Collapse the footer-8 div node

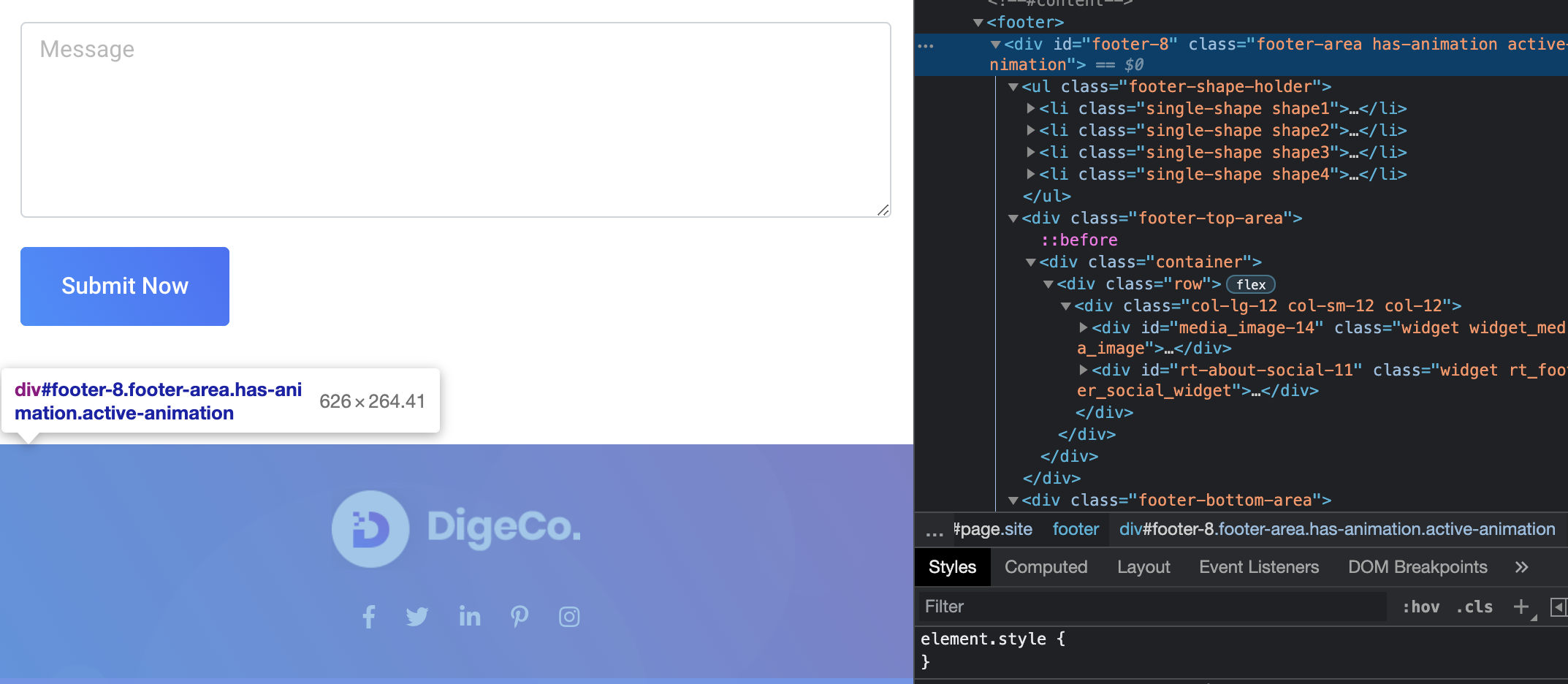coord(996,45)
